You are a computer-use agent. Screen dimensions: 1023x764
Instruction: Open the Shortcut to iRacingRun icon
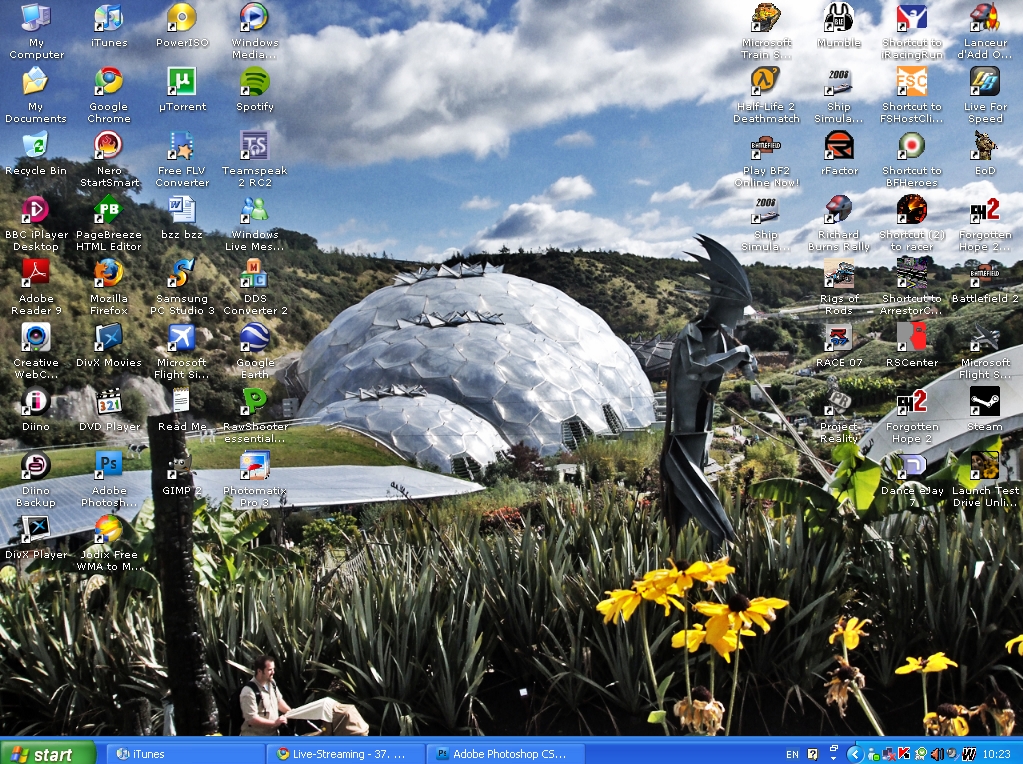(912, 18)
